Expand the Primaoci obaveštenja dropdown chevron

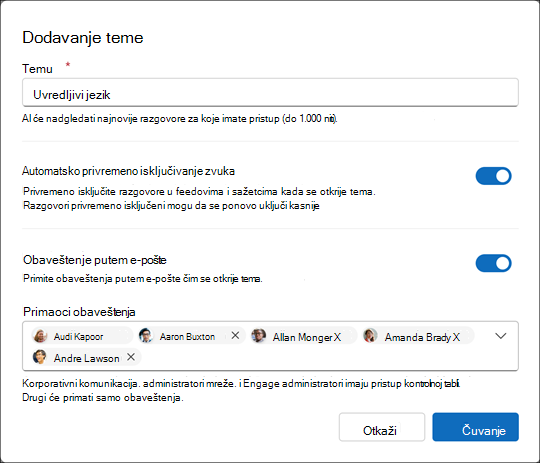(x=500, y=336)
